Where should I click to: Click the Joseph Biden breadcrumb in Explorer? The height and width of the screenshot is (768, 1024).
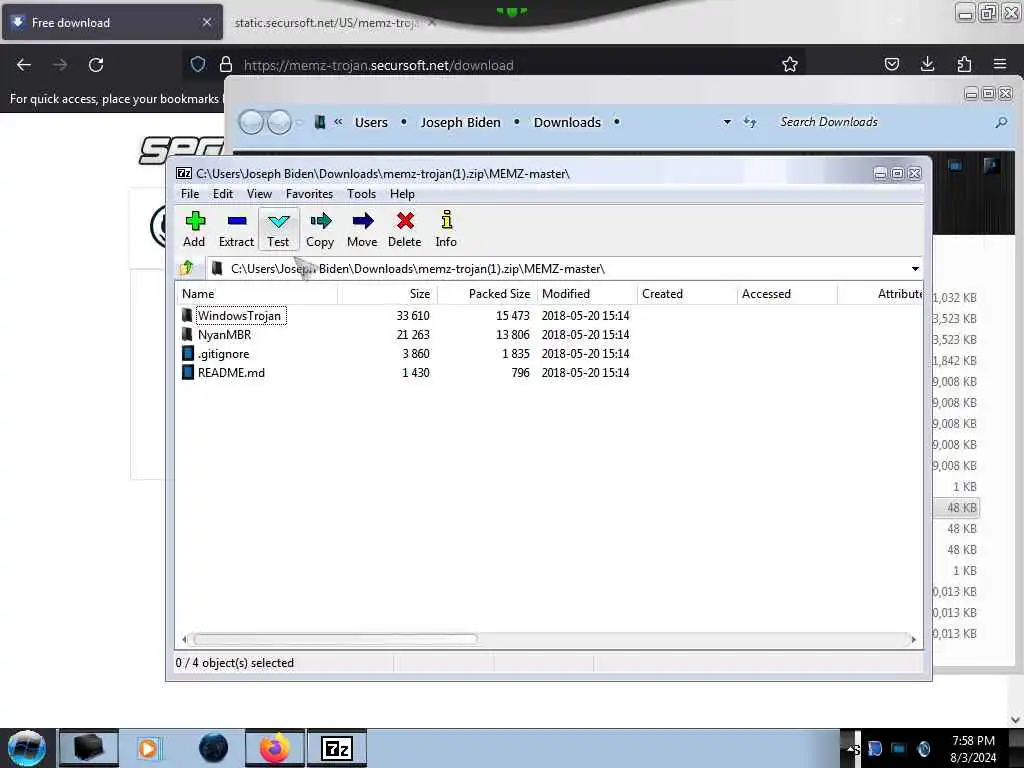point(460,122)
